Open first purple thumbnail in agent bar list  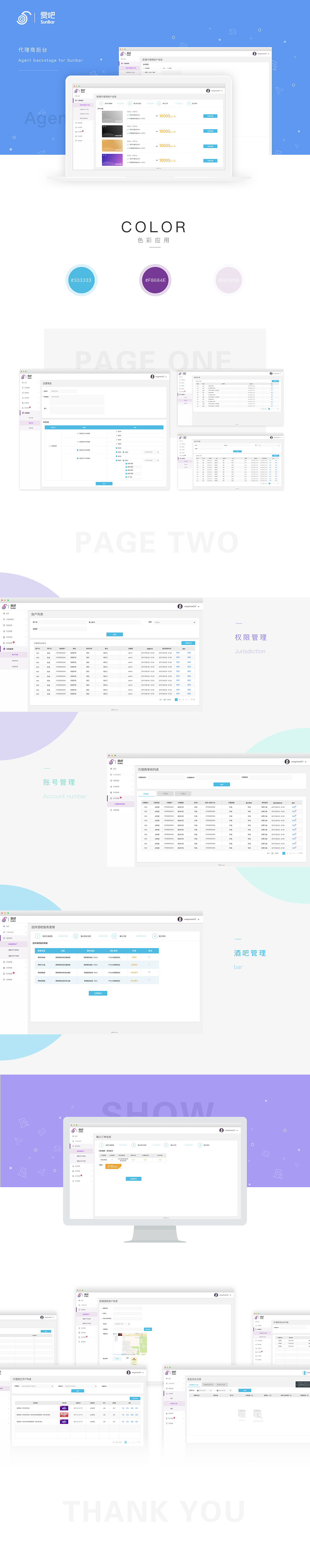tap(64, 1407)
